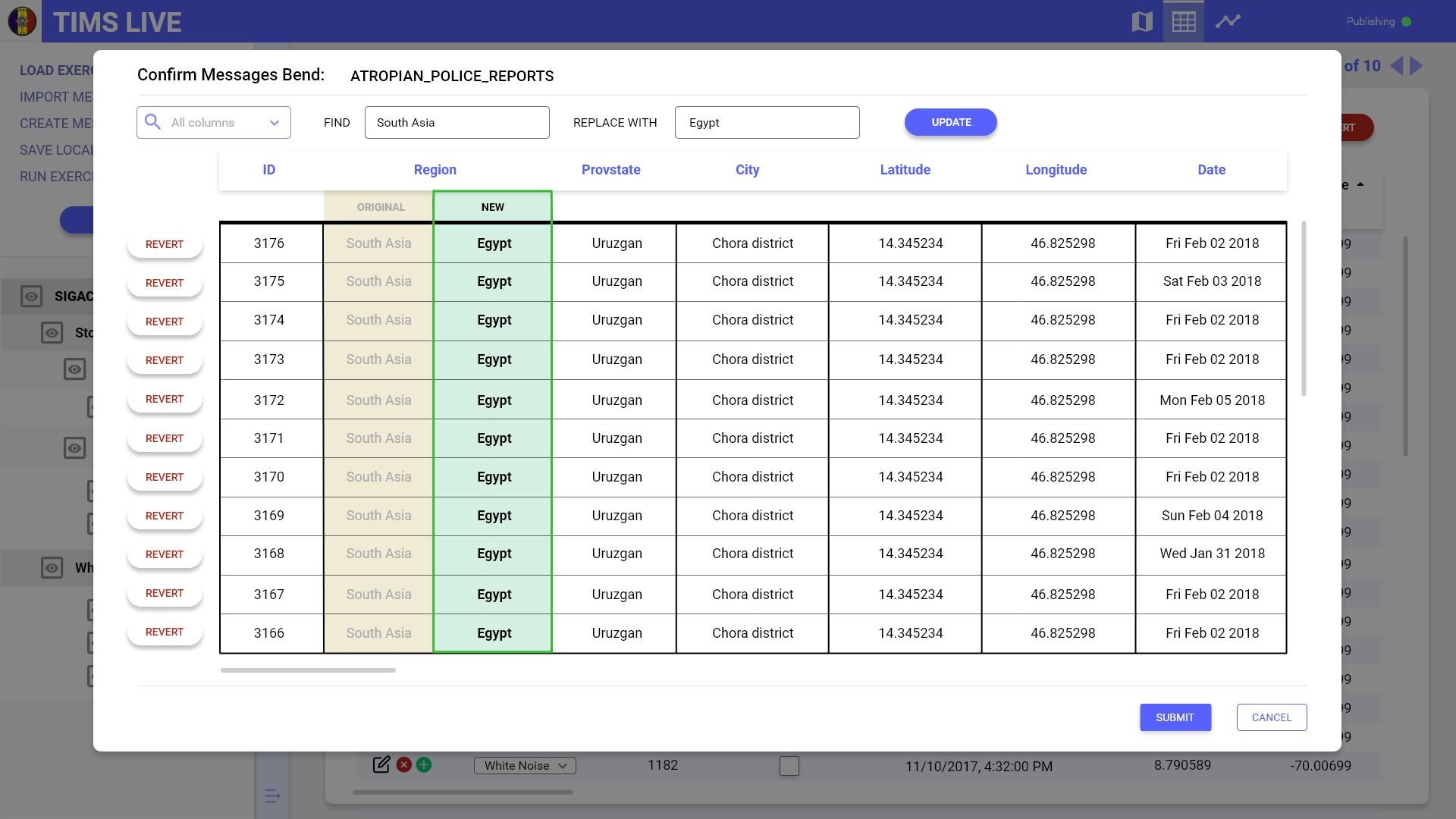
Task: Open the map view icon
Action: [1142, 21]
